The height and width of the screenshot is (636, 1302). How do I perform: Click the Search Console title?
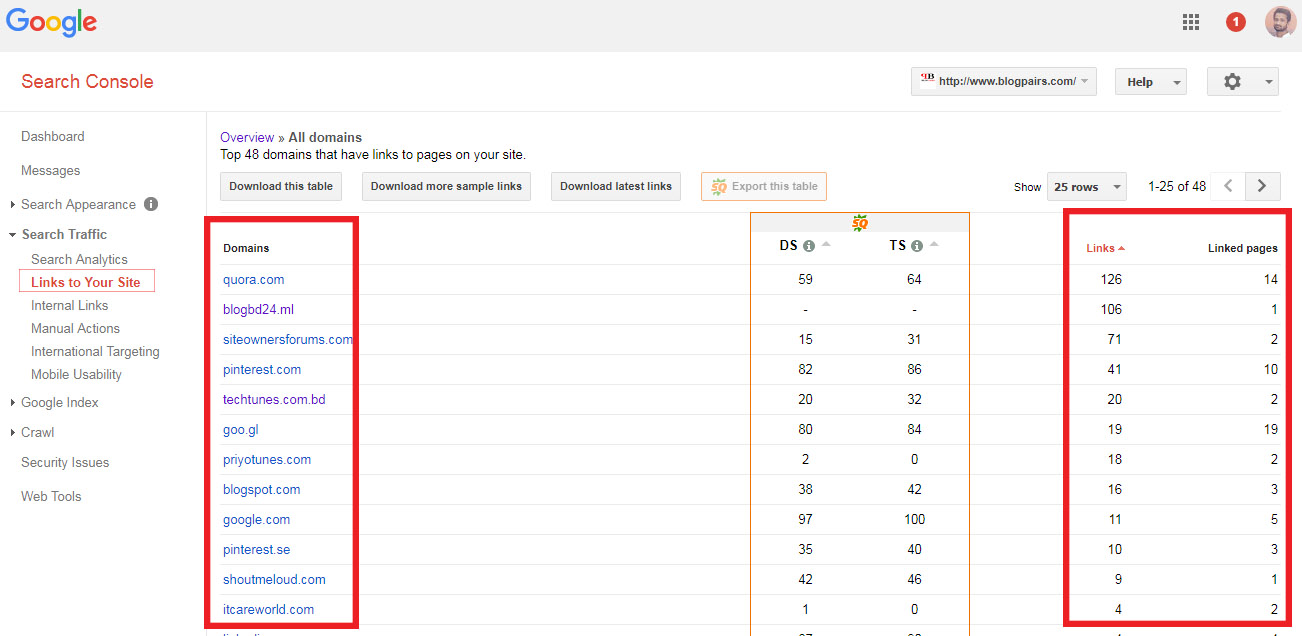pos(87,82)
